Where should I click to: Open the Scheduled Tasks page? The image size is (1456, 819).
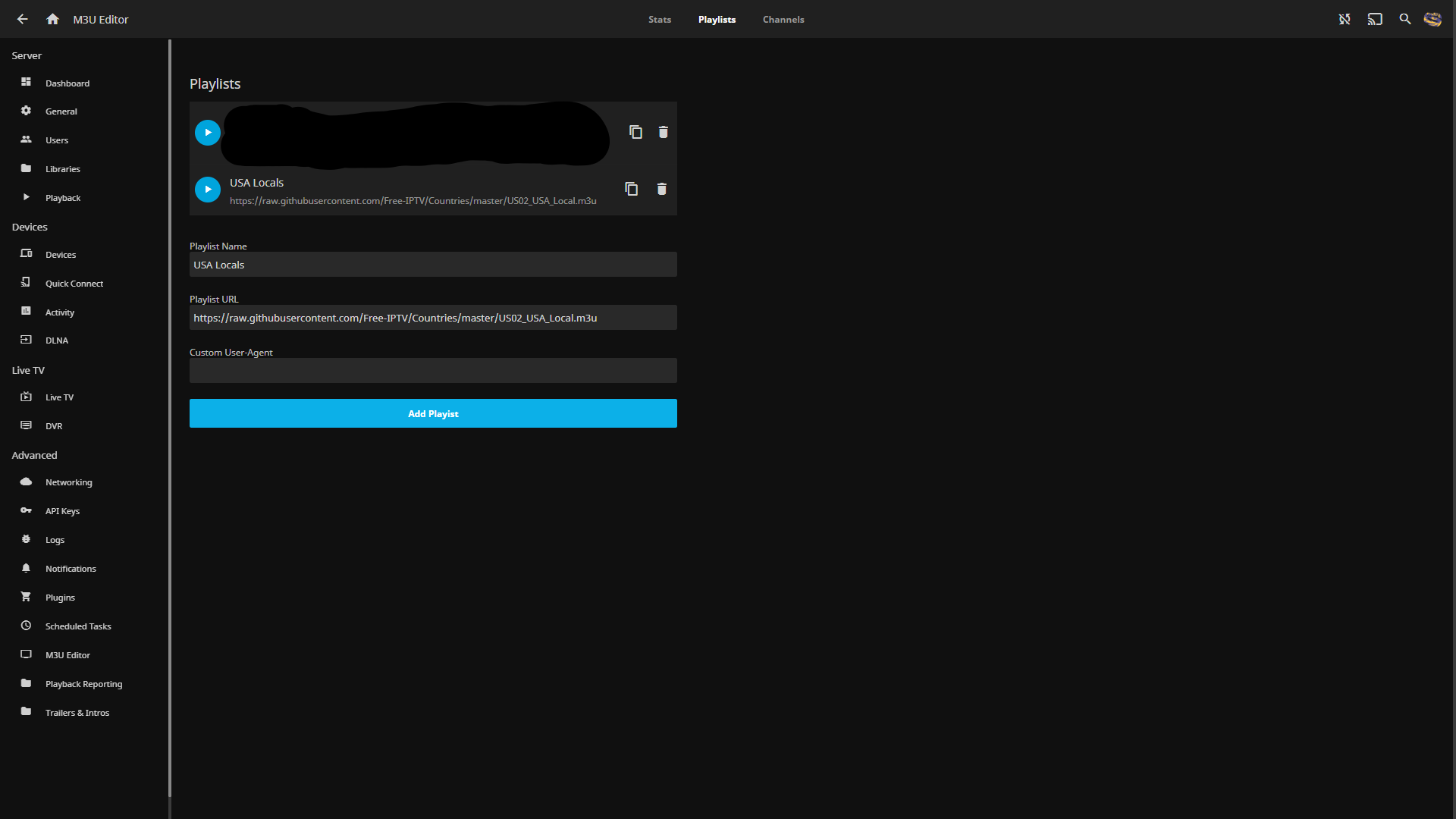78,626
